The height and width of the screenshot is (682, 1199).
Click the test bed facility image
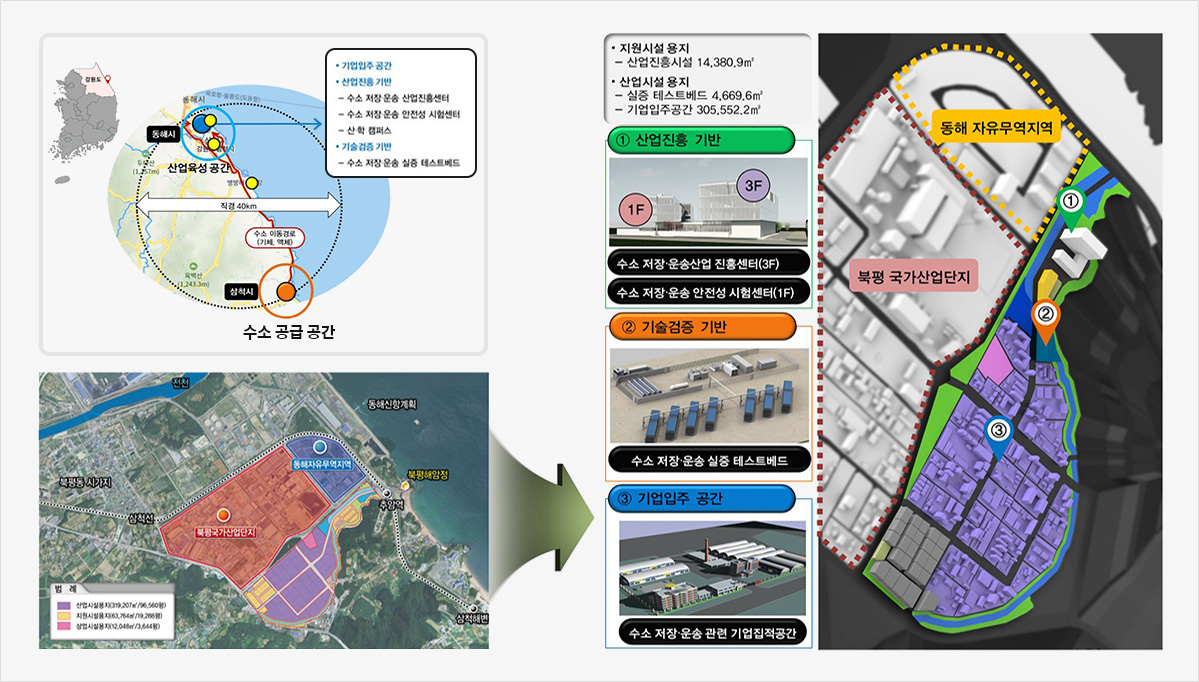709,396
